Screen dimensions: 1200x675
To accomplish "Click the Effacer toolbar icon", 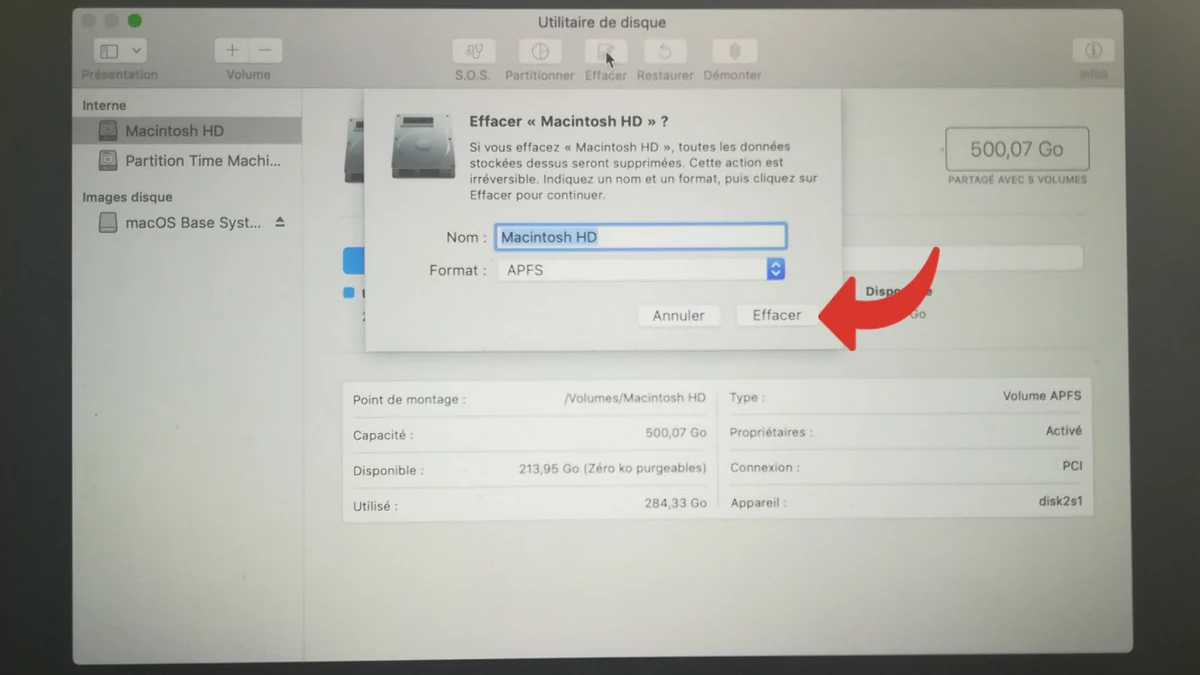I will click(x=605, y=51).
